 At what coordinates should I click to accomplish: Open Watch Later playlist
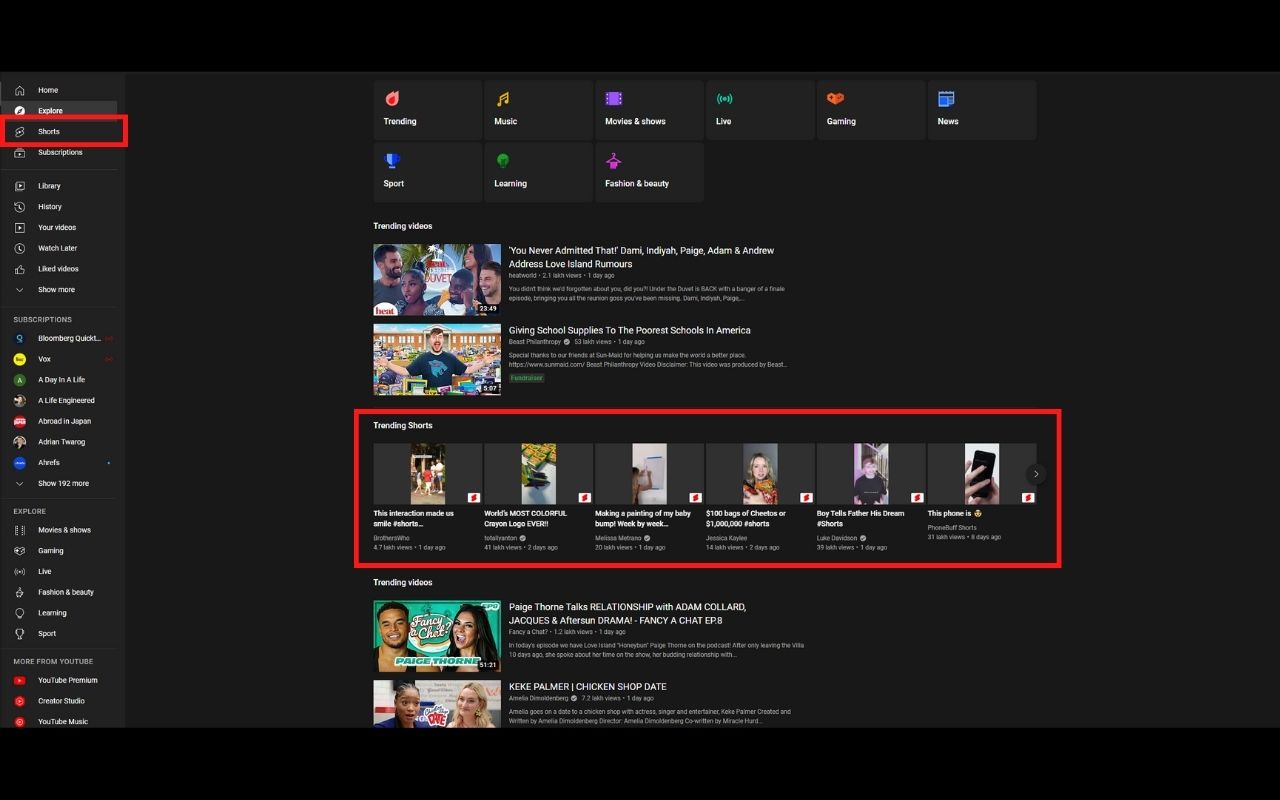(x=57, y=247)
